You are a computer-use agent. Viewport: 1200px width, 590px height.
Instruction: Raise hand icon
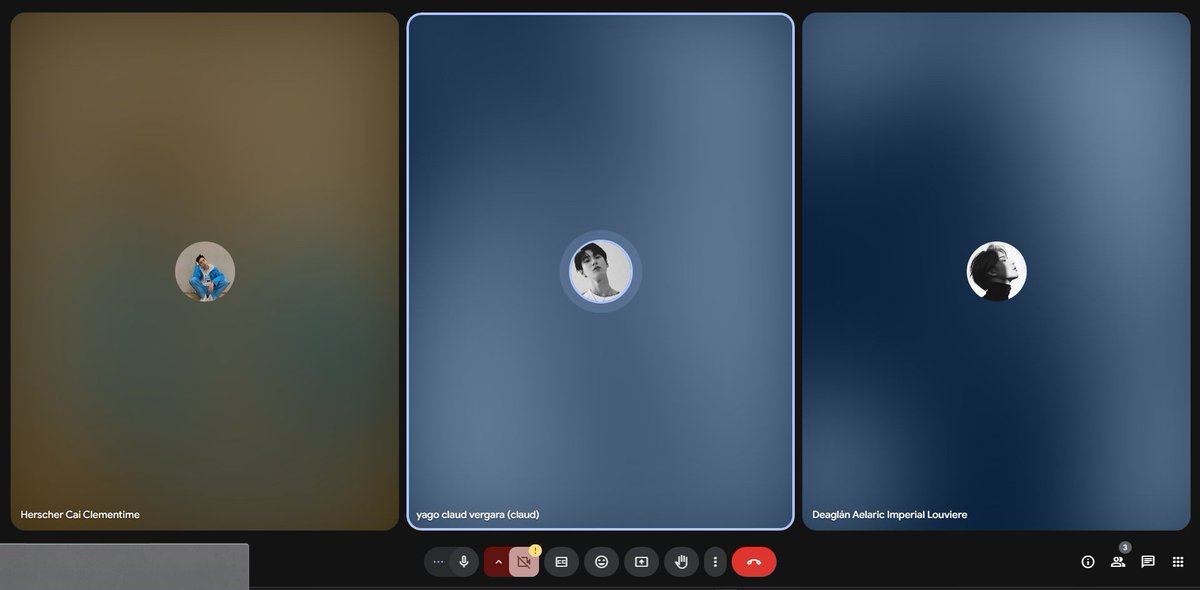(x=682, y=562)
